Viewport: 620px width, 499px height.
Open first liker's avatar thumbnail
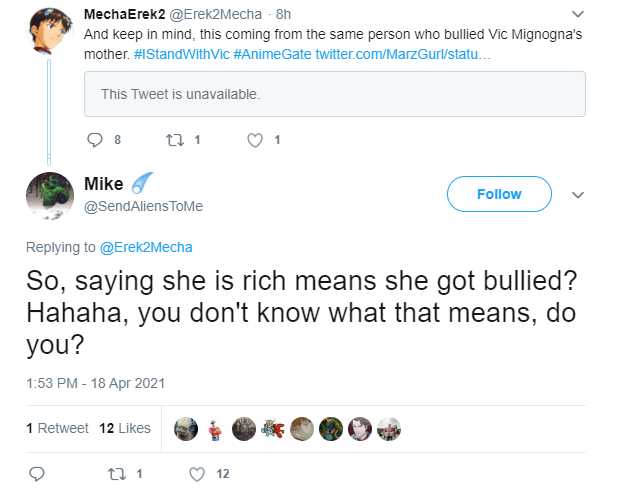(186, 429)
